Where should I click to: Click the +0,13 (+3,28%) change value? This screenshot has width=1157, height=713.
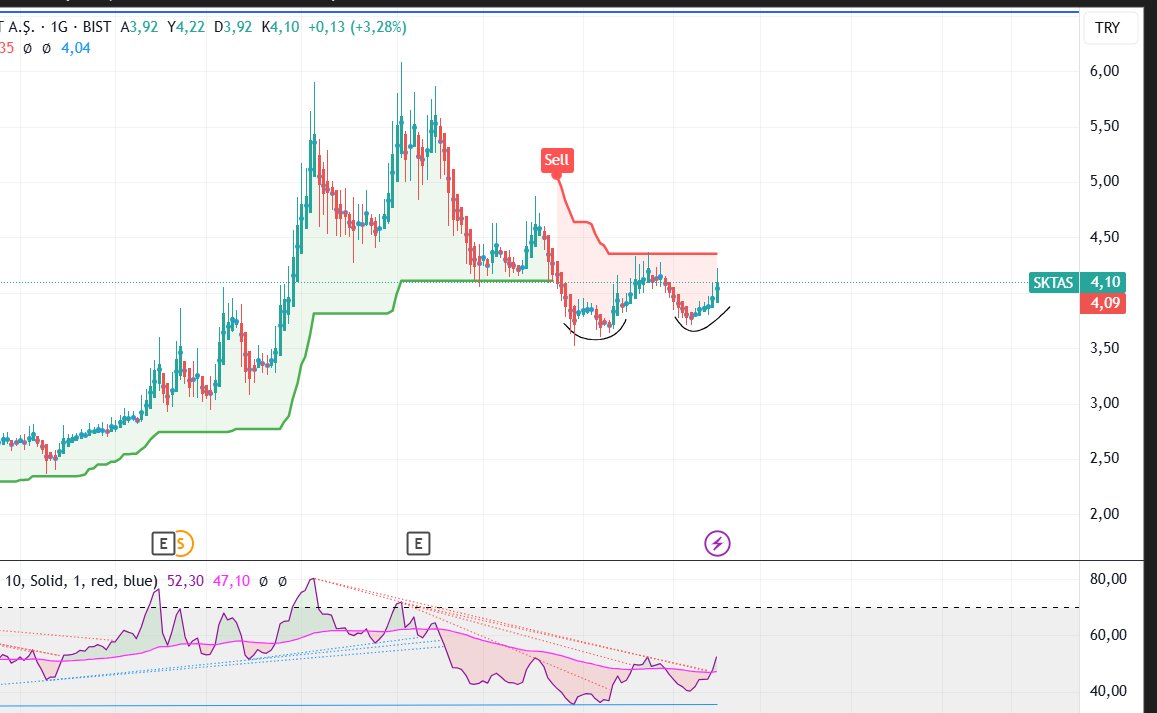tap(357, 27)
